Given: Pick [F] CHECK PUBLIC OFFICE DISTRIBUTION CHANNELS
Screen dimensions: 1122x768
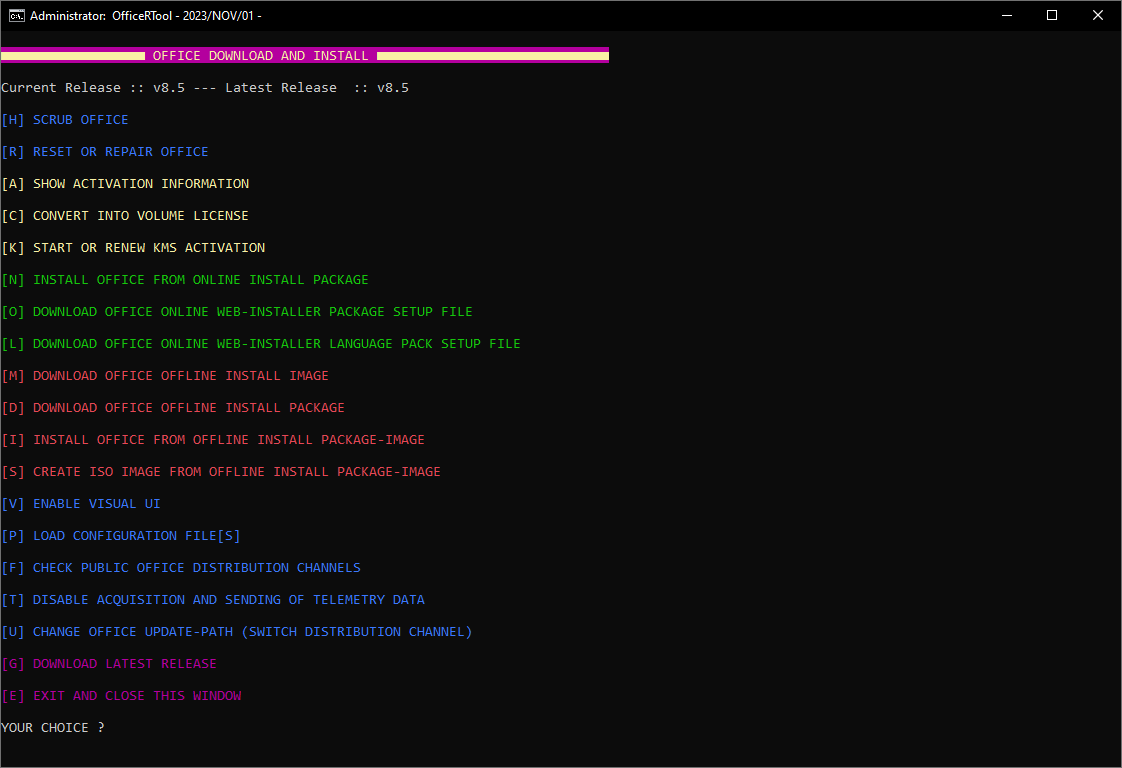Looking at the screenshot, I should [x=181, y=568].
